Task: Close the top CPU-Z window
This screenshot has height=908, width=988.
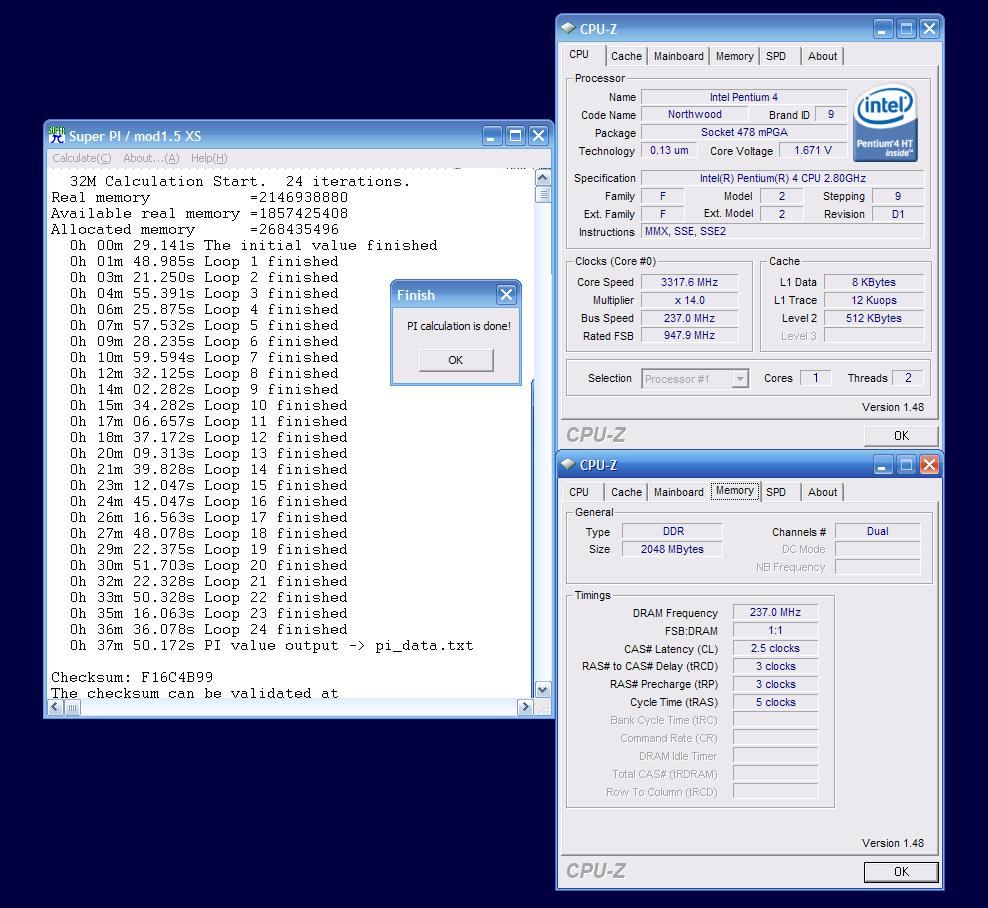Action: click(929, 29)
